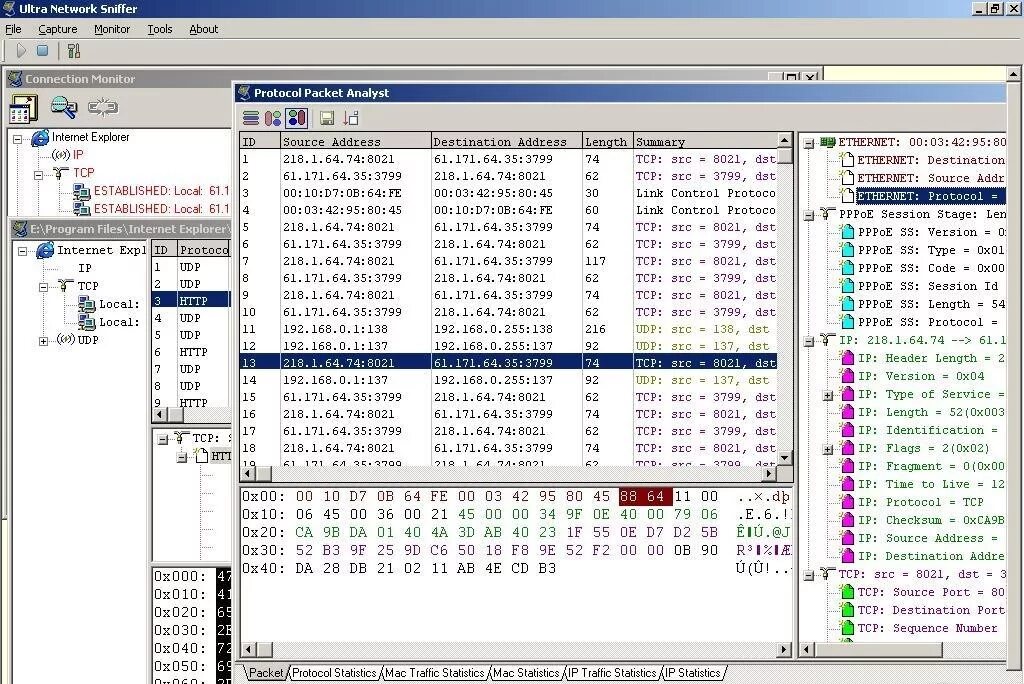Click the magenta icon beside IP: Version

(x=847, y=376)
